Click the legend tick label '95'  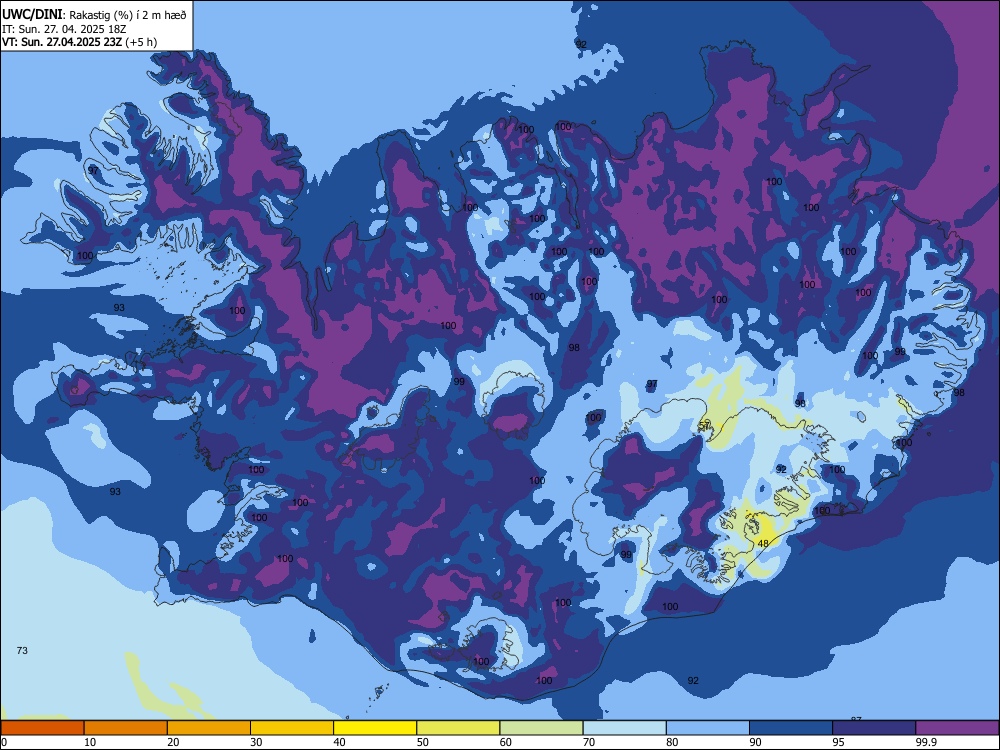pos(839,742)
